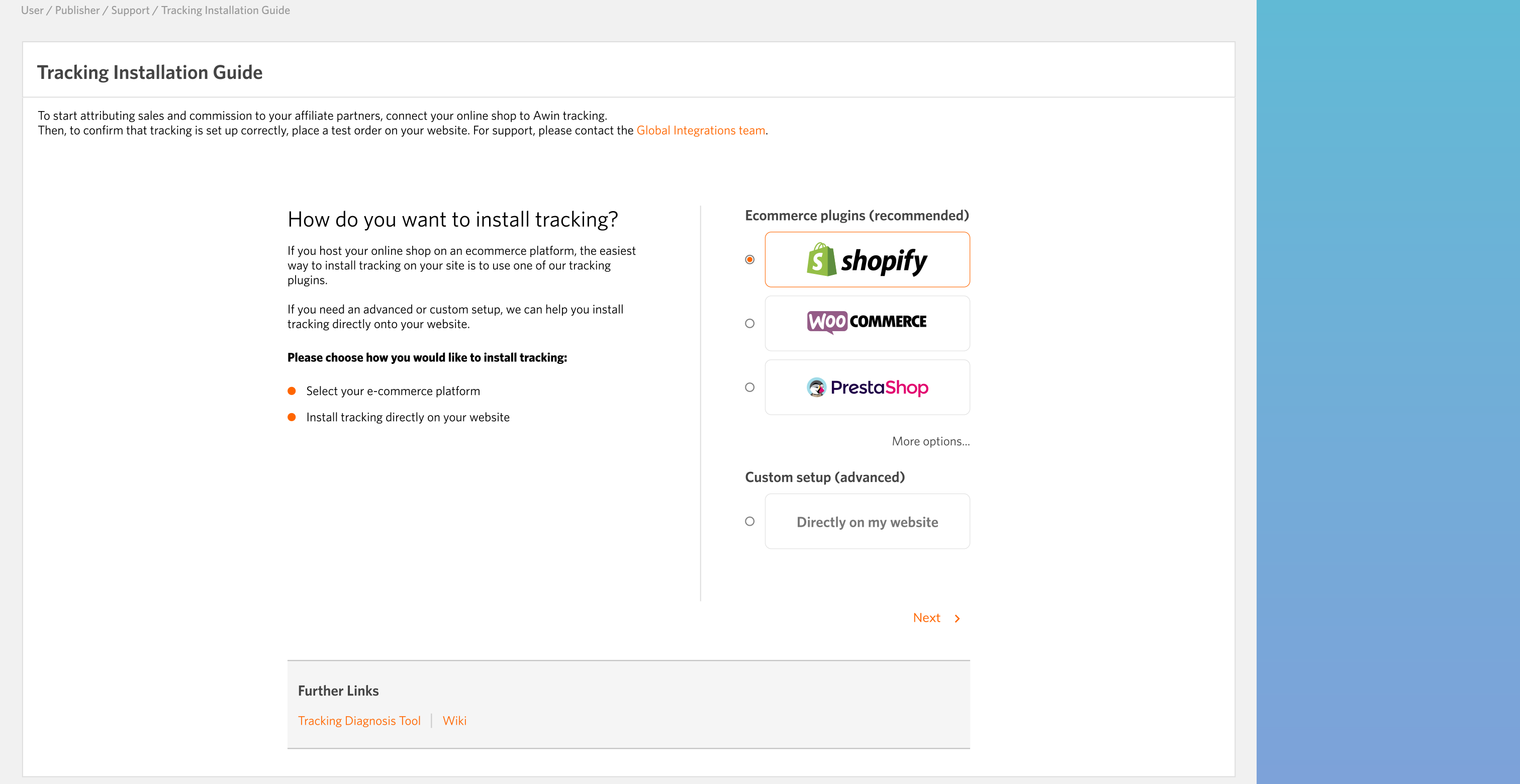The width and height of the screenshot is (1520, 784).
Task: Click orange bullet beside Select your e-commerce platform
Action: tap(292, 391)
